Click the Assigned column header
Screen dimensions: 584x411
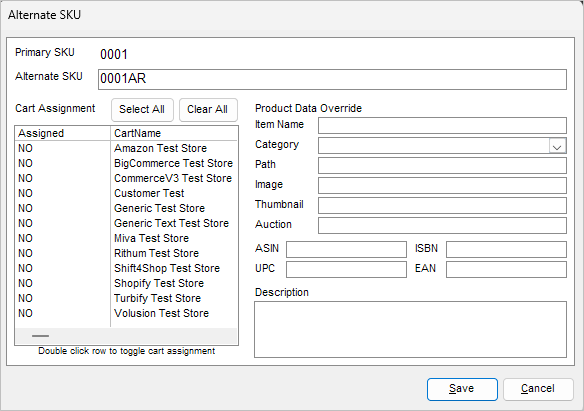(63, 133)
